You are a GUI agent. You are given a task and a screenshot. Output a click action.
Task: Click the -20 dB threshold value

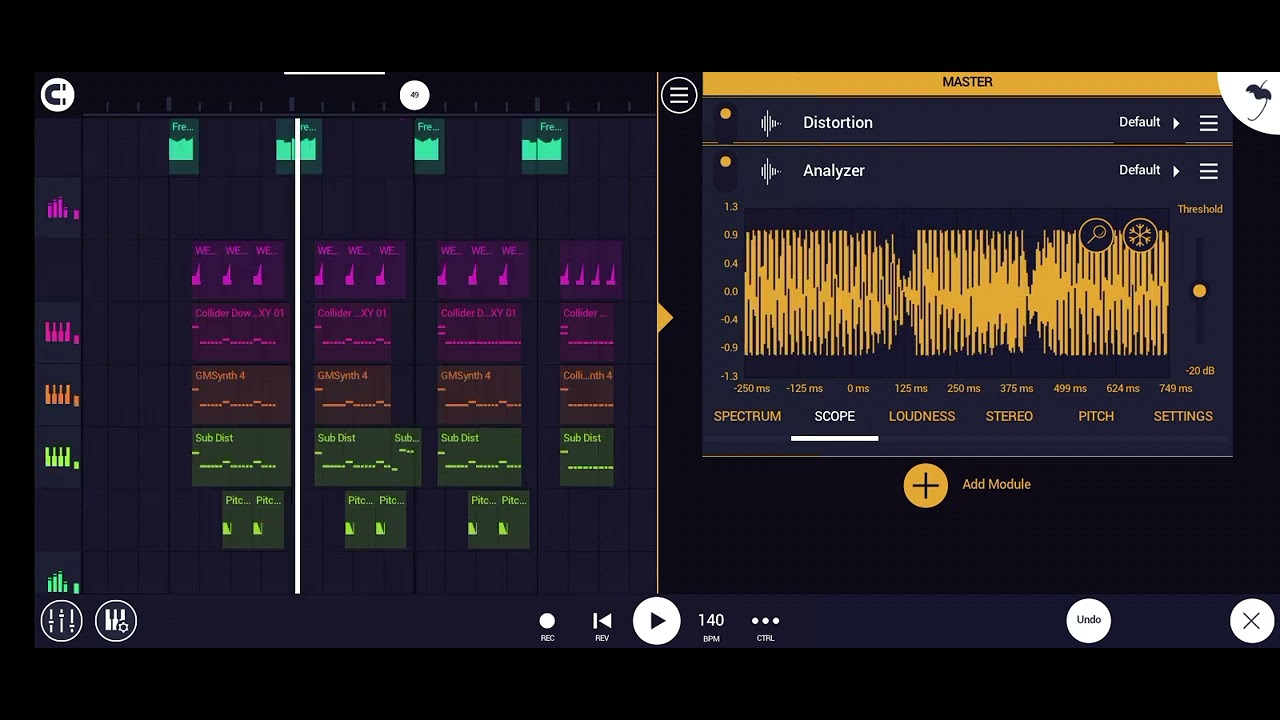pyautogui.click(x=1200, y=371)
